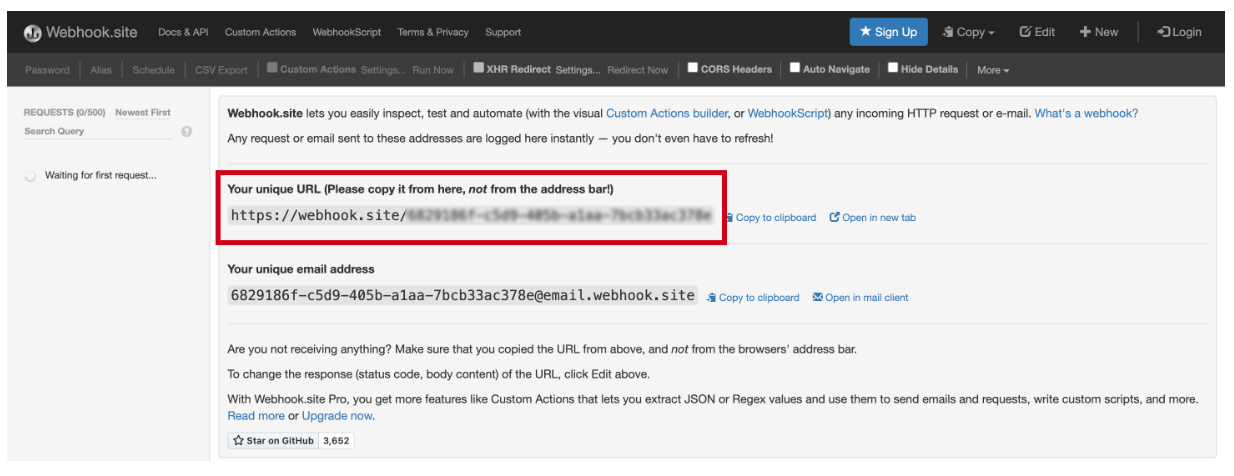The width and height of the screenshot is (1234, 476).
Task: Toggle Newest First sort order
Action: coord(143,113)
